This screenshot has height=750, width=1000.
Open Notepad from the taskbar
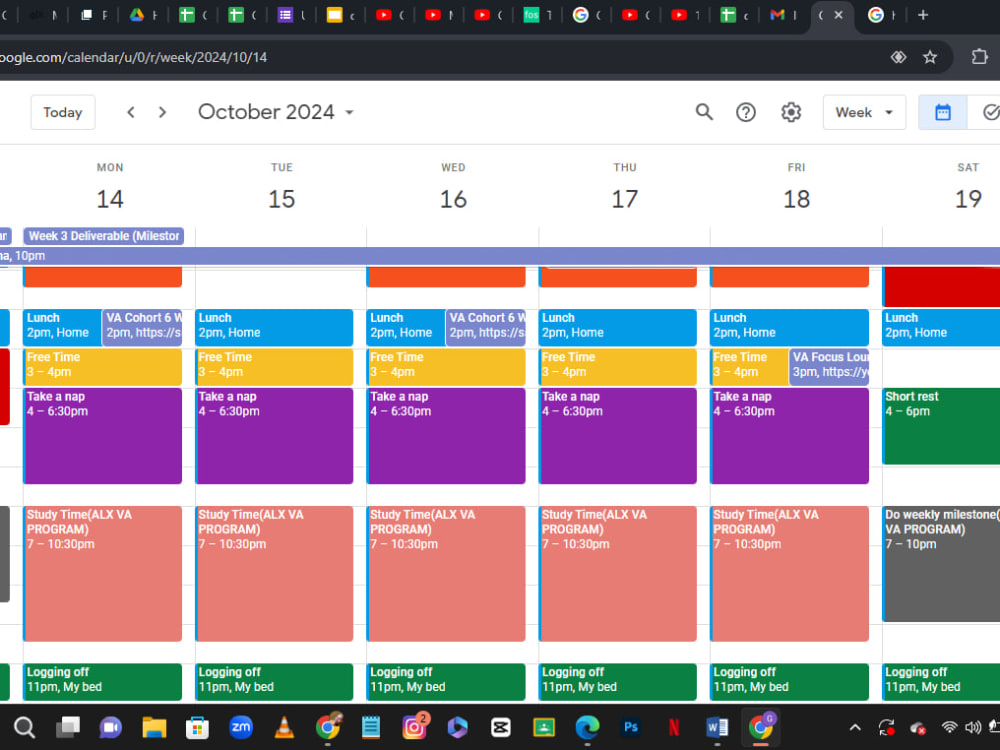tap(371, 727)
